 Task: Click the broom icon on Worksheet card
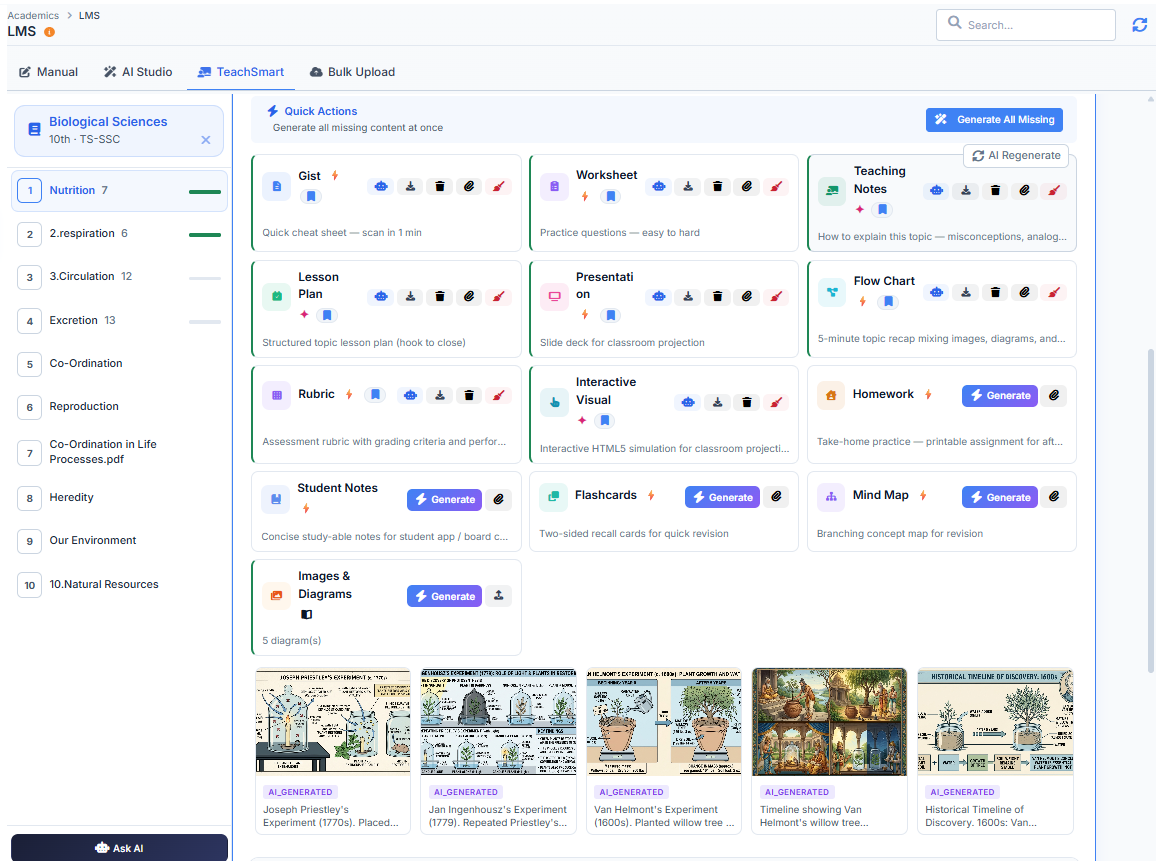point(776,187)
